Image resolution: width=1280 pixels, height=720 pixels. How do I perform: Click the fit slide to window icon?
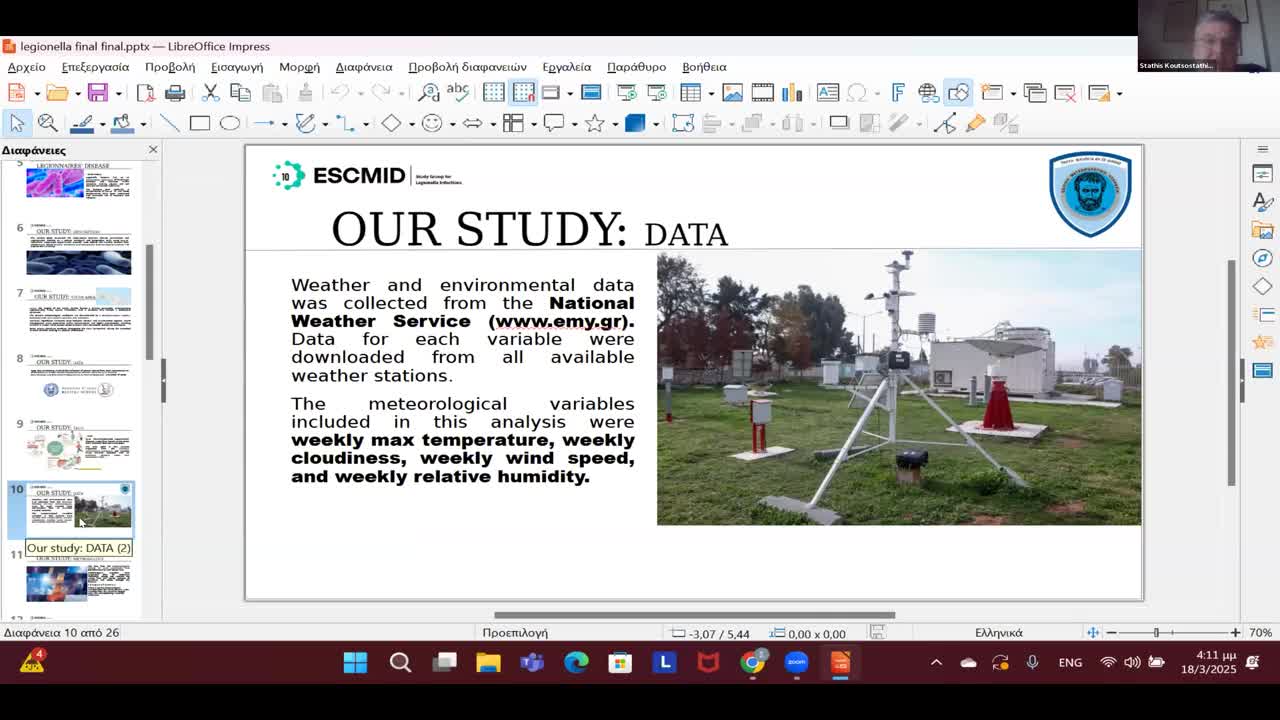(1093, 633)
